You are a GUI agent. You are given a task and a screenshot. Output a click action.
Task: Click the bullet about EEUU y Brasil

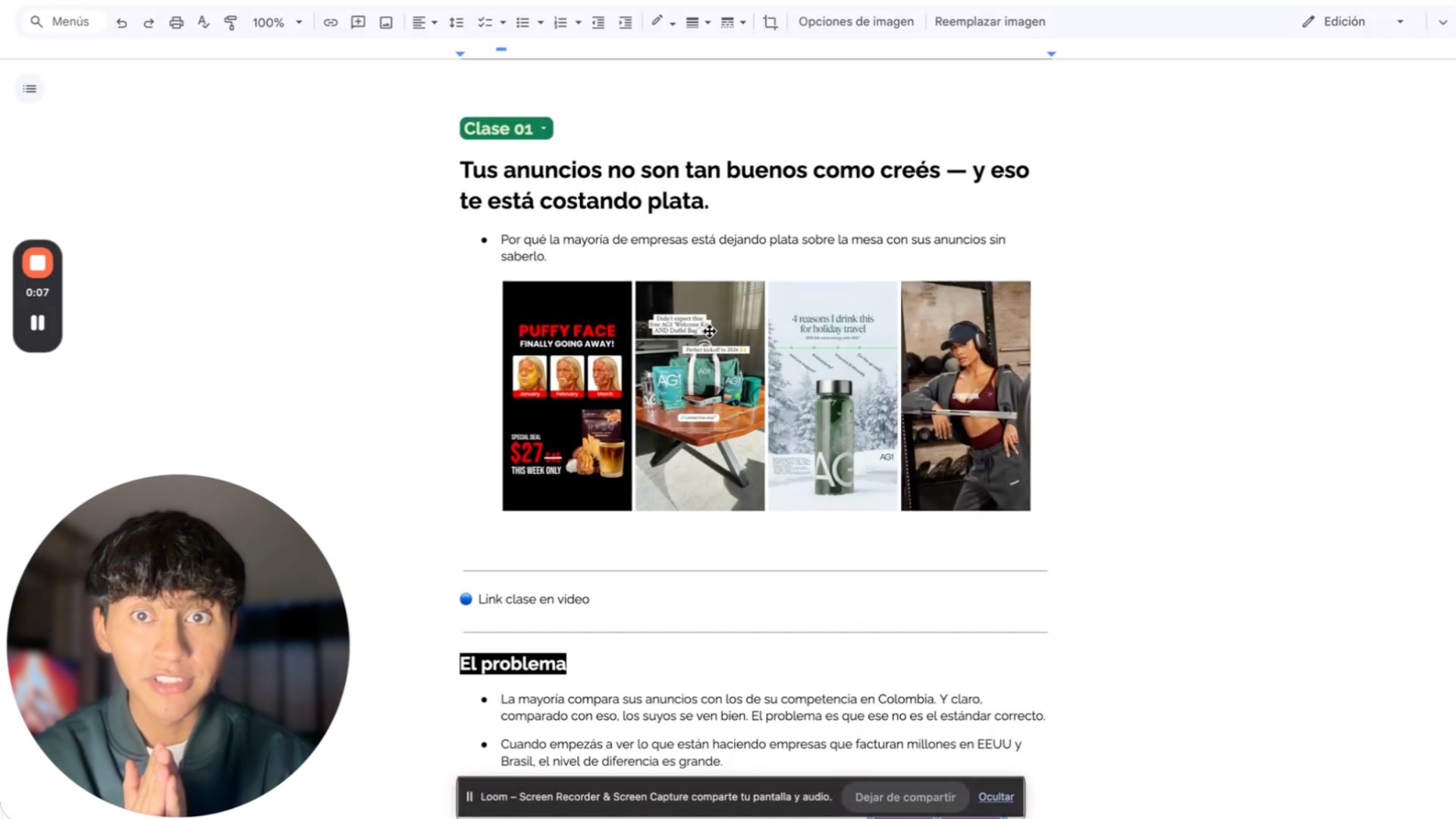click(761, 753)
